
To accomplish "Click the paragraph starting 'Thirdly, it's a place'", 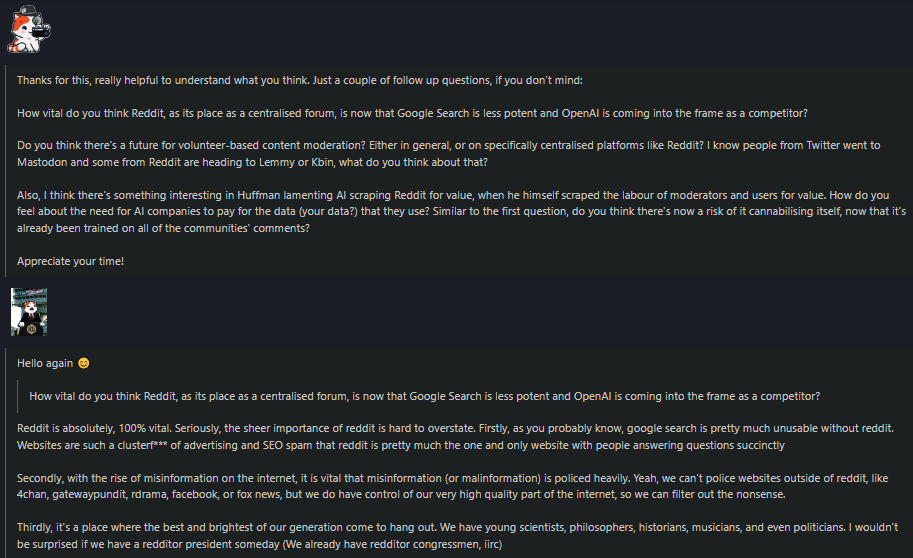I will [457, 535].
